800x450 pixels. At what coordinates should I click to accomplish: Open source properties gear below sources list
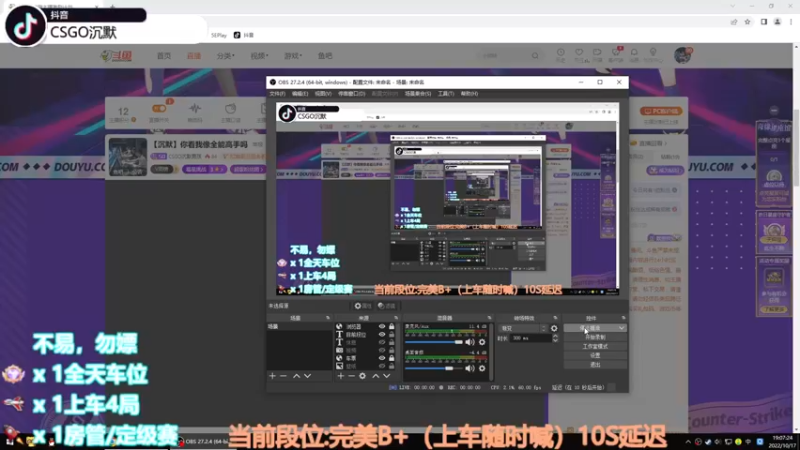[x=362, y=376]
